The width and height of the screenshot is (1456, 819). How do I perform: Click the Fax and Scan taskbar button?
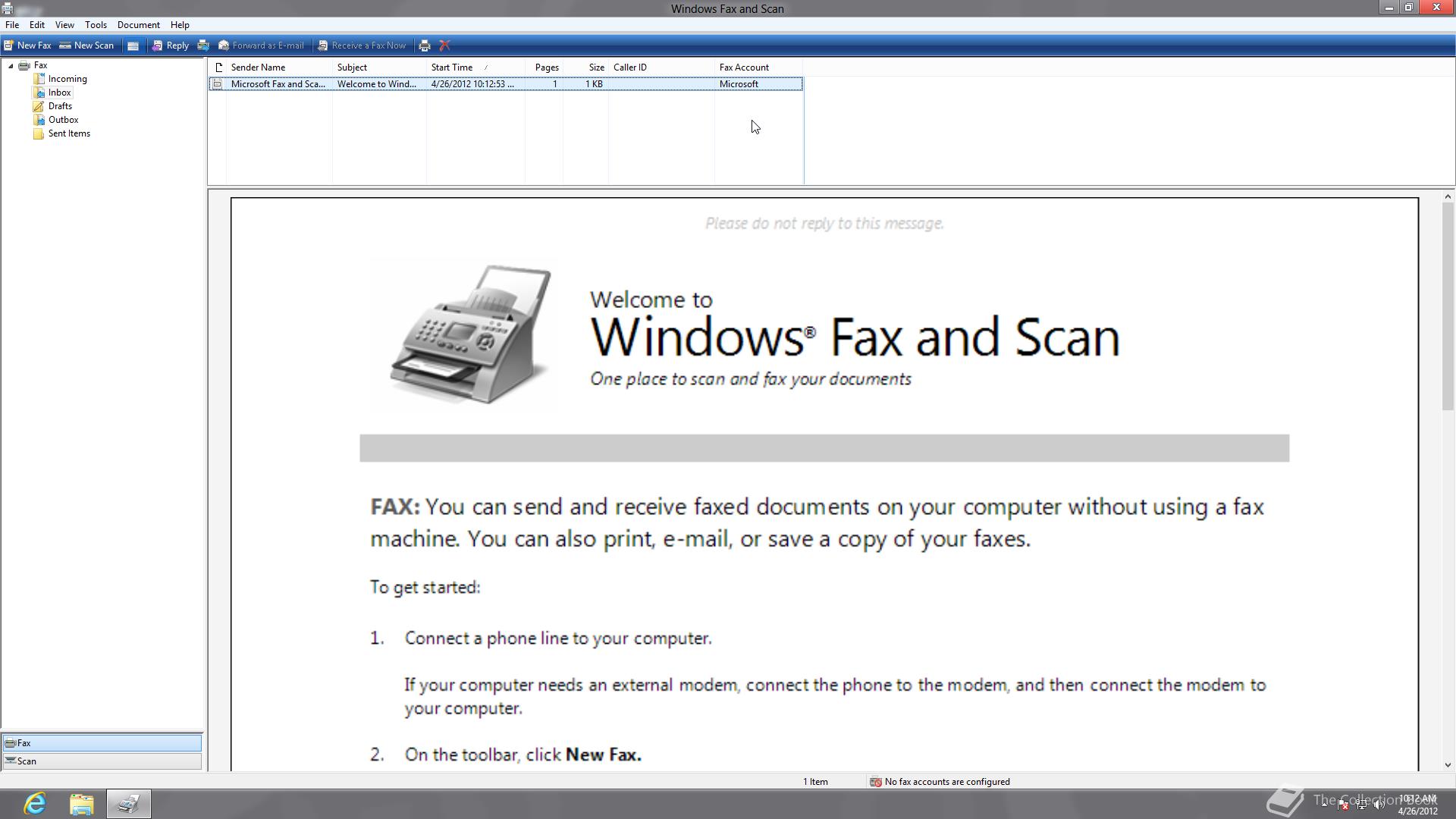pyautogui.click(x=129, y=804)
